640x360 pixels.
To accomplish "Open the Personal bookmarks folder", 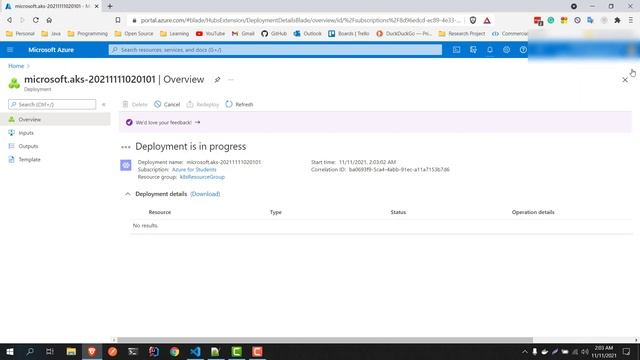I will pyautogui.click(x=20, y=33).
